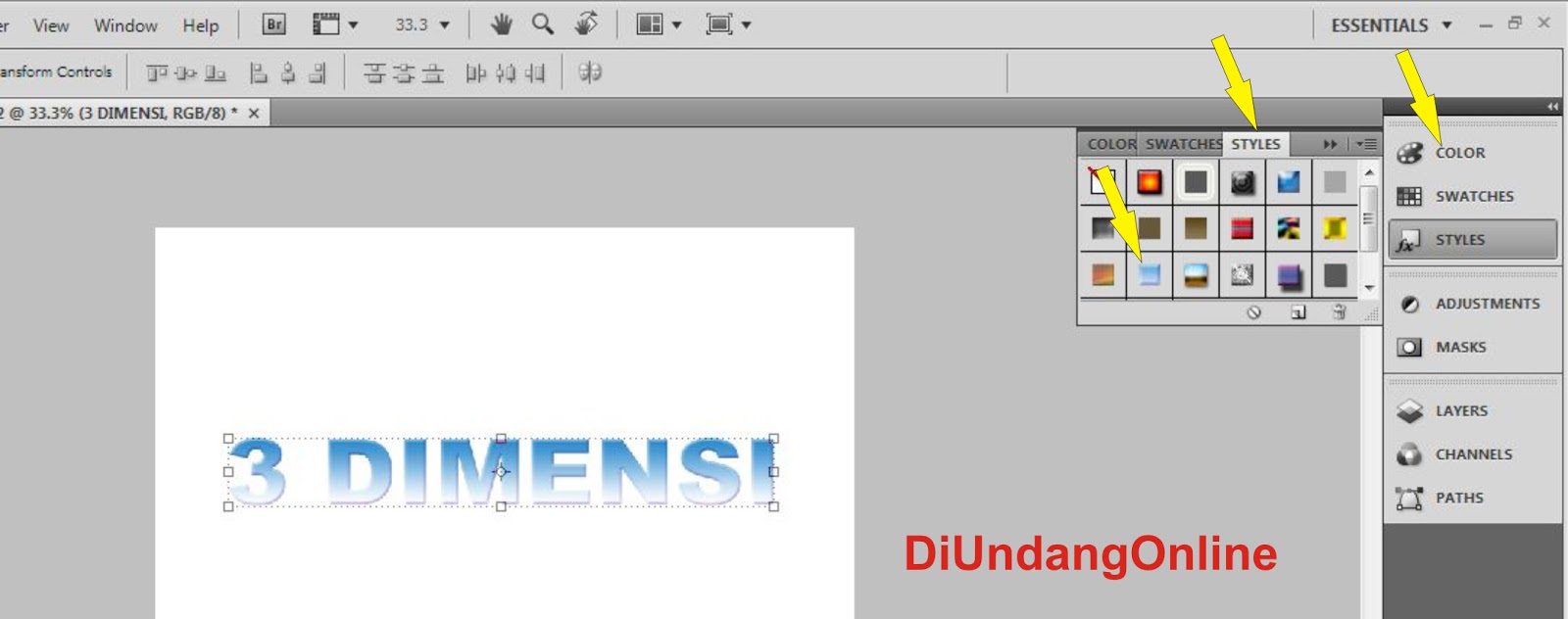Viewport: 1568px width, 619px height.
Task: Align top edges of layers
Action: tap(157, 72)
